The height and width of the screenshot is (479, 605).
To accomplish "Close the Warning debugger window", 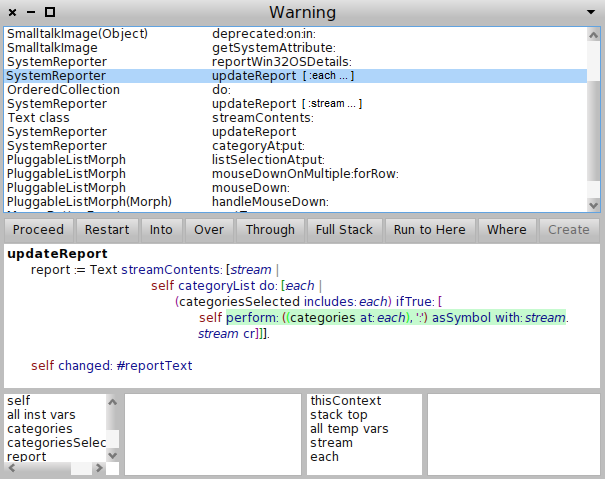I will (12, 12).
